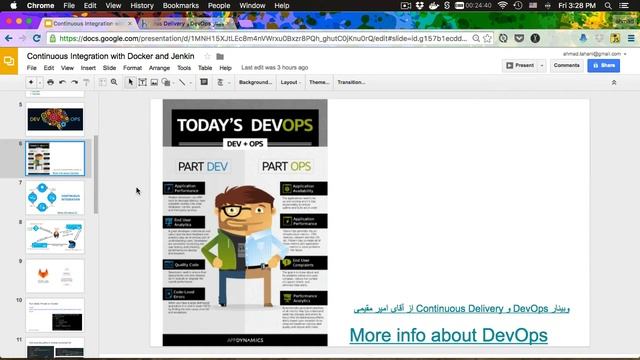Click the Today's DevOps infographic image
The width and height of the screenshot is (640, 360).
245,223
